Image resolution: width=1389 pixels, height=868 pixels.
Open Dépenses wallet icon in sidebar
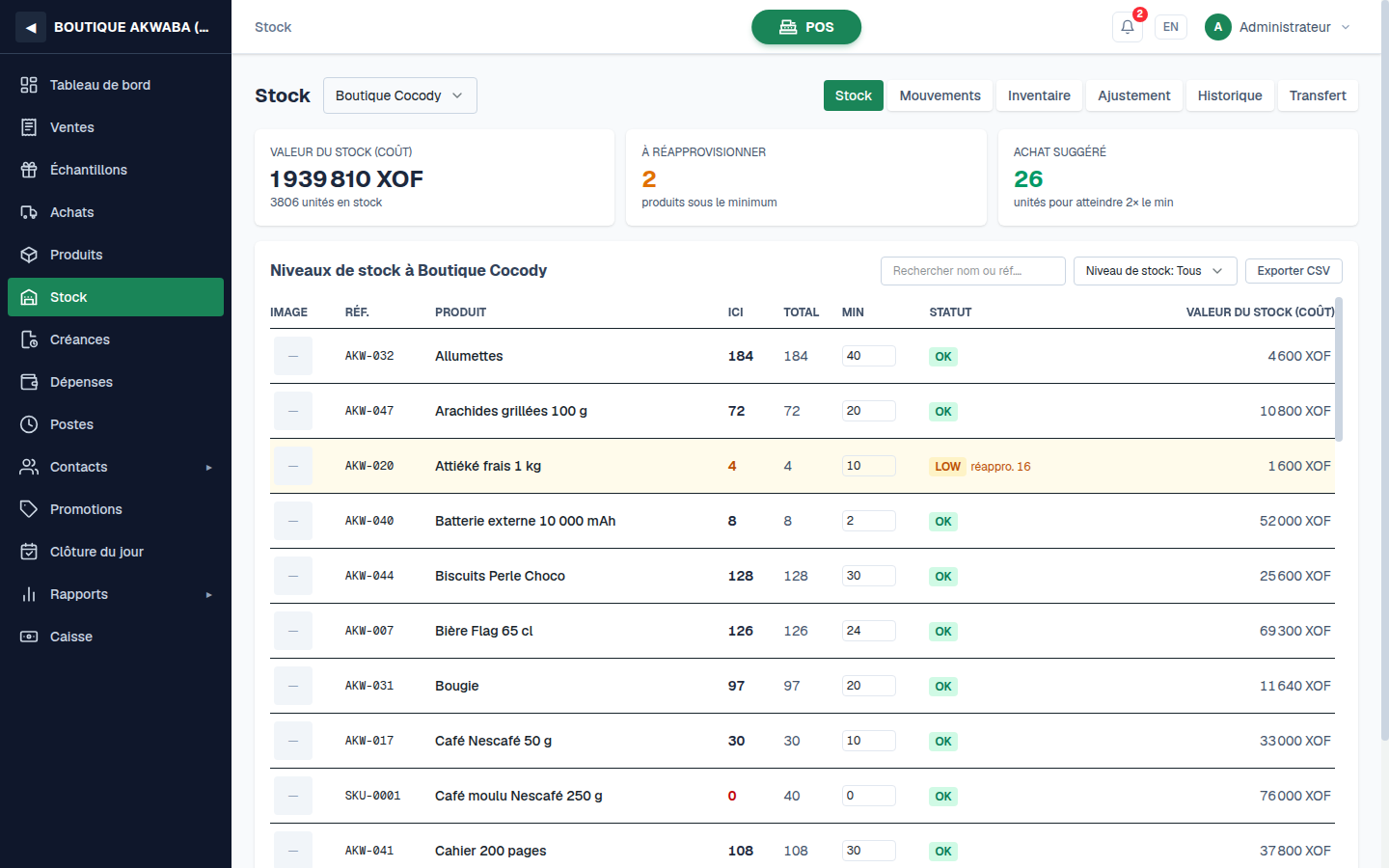click(29, 382)
